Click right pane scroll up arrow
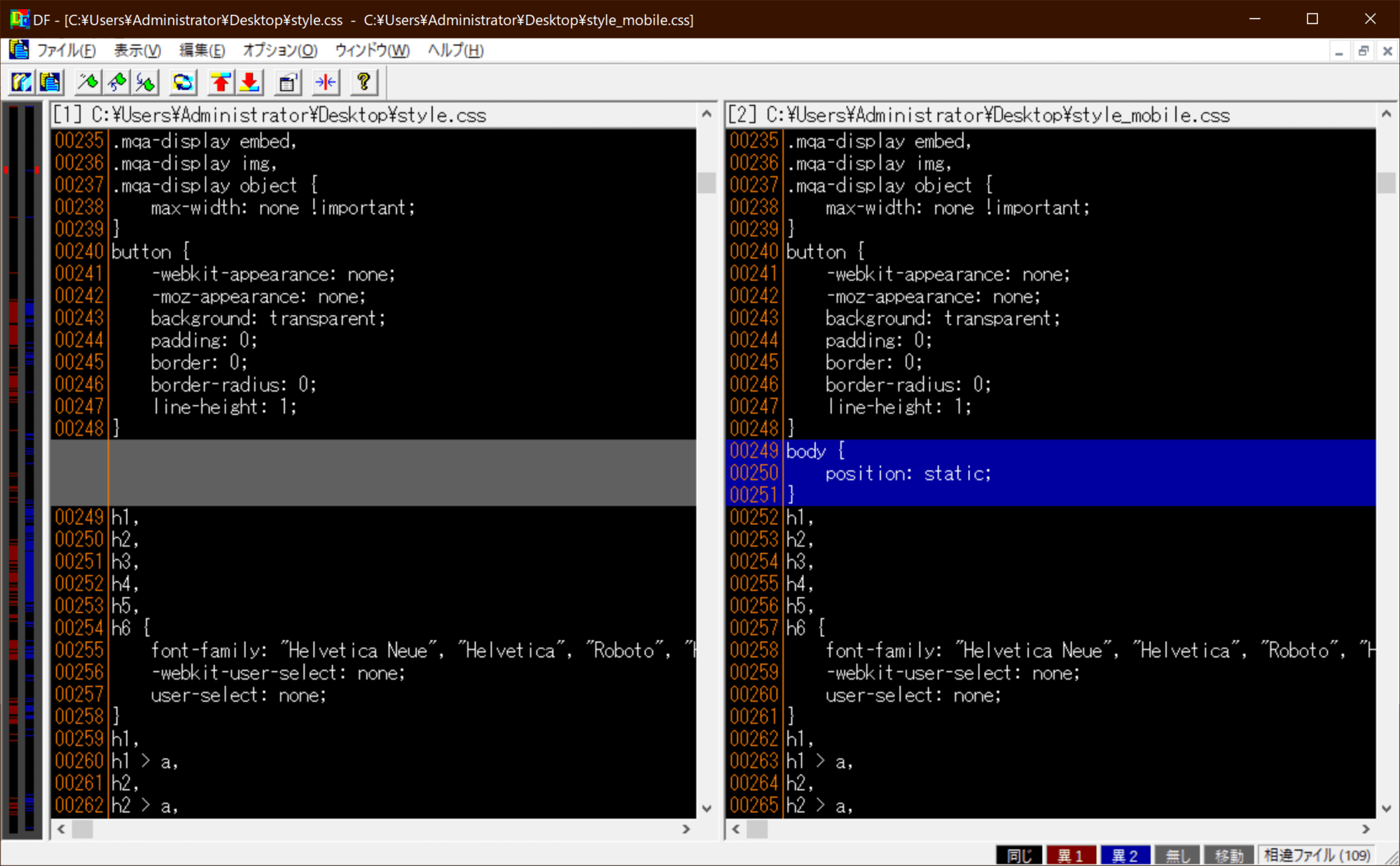 coord(1386,113)
